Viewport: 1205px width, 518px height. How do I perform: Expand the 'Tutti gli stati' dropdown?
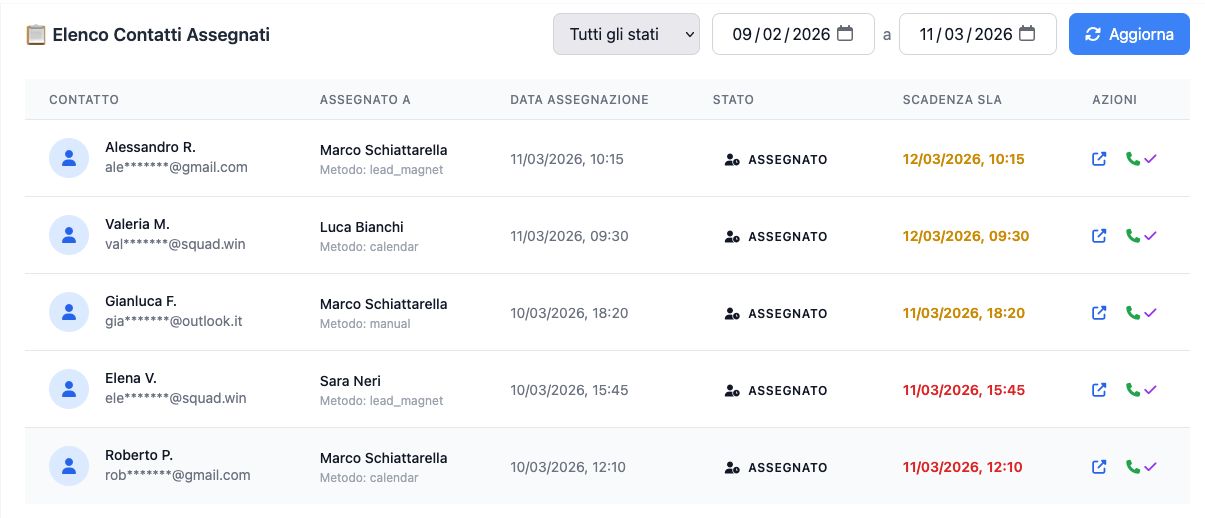[x=626, y=34]
